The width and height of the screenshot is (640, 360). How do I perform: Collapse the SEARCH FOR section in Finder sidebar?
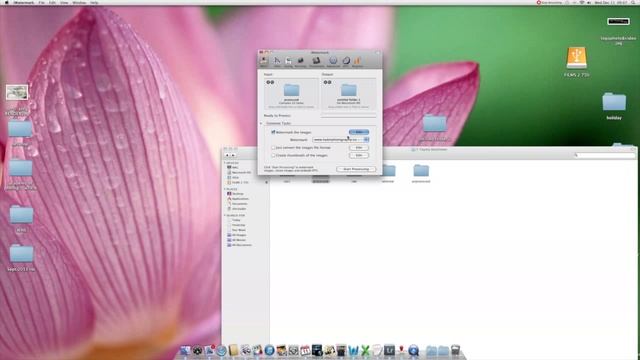click(224, 215)
